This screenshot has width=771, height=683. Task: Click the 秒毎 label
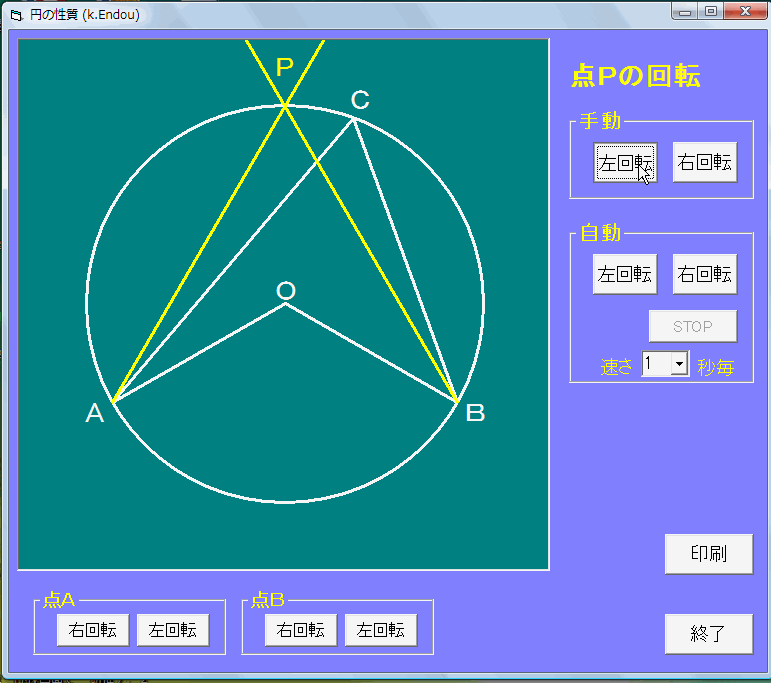click(x=715, y=367)
